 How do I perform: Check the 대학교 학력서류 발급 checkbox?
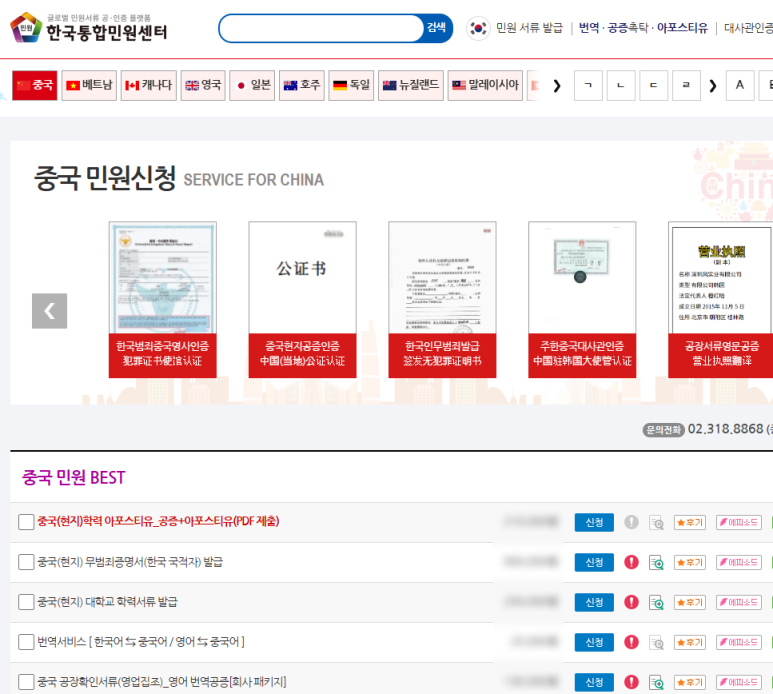(26, 602)
